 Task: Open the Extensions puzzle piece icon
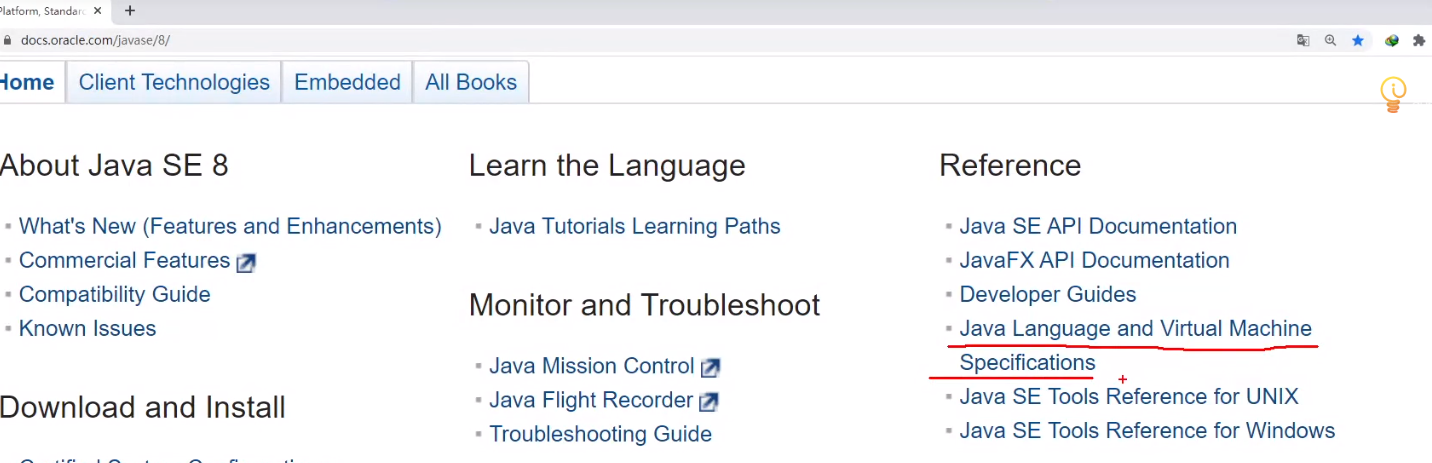click(1418, 41)
